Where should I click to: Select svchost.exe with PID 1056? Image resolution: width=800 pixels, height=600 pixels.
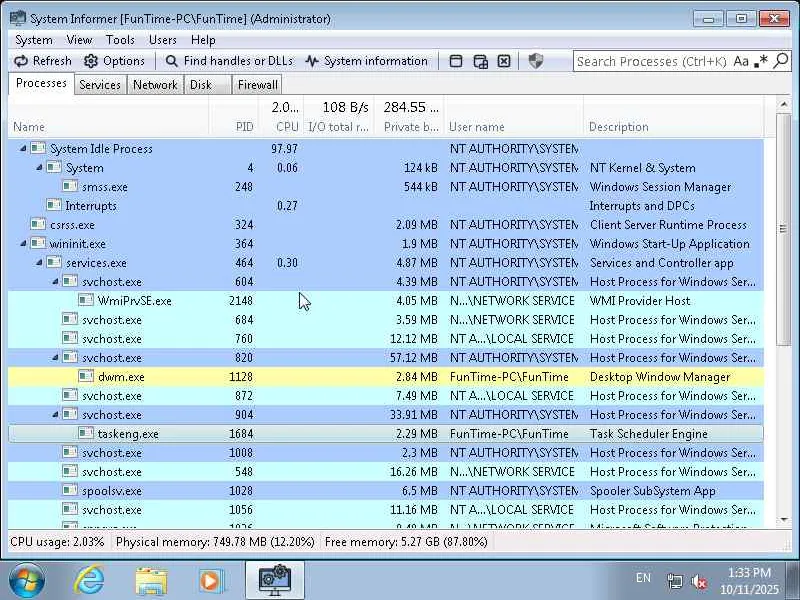[x=386, y=510]
